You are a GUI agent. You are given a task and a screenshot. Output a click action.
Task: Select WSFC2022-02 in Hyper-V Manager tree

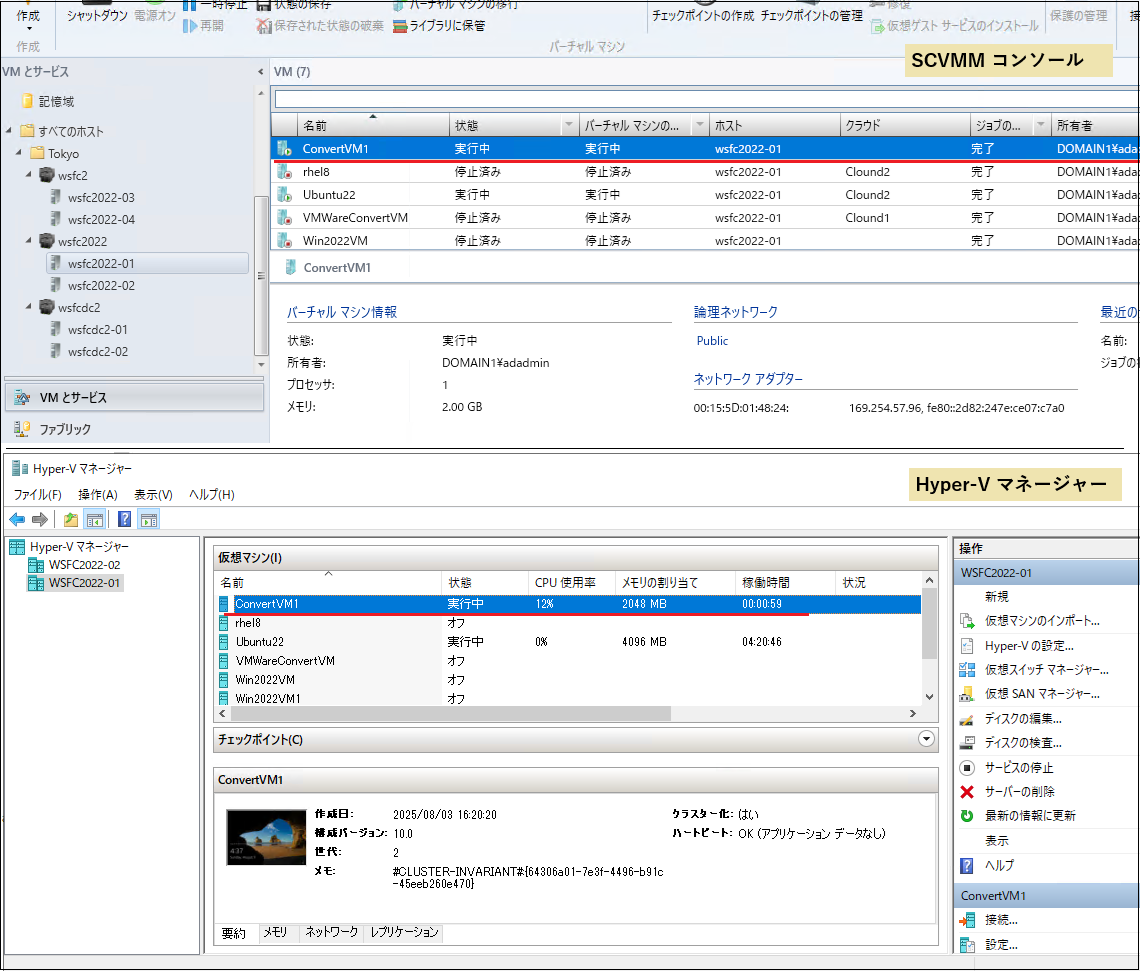84,565
